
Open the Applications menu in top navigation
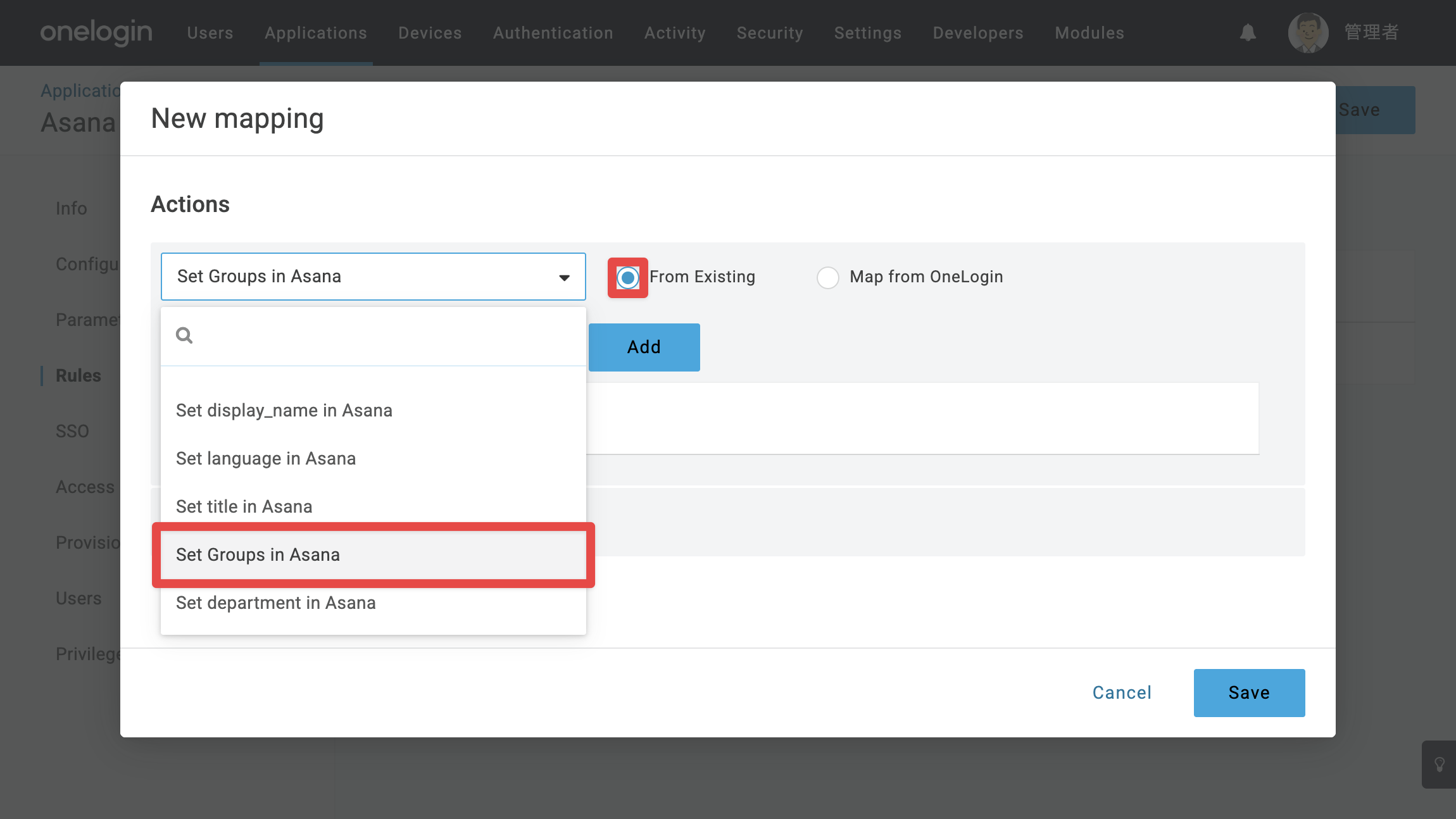tap(316, 32)
